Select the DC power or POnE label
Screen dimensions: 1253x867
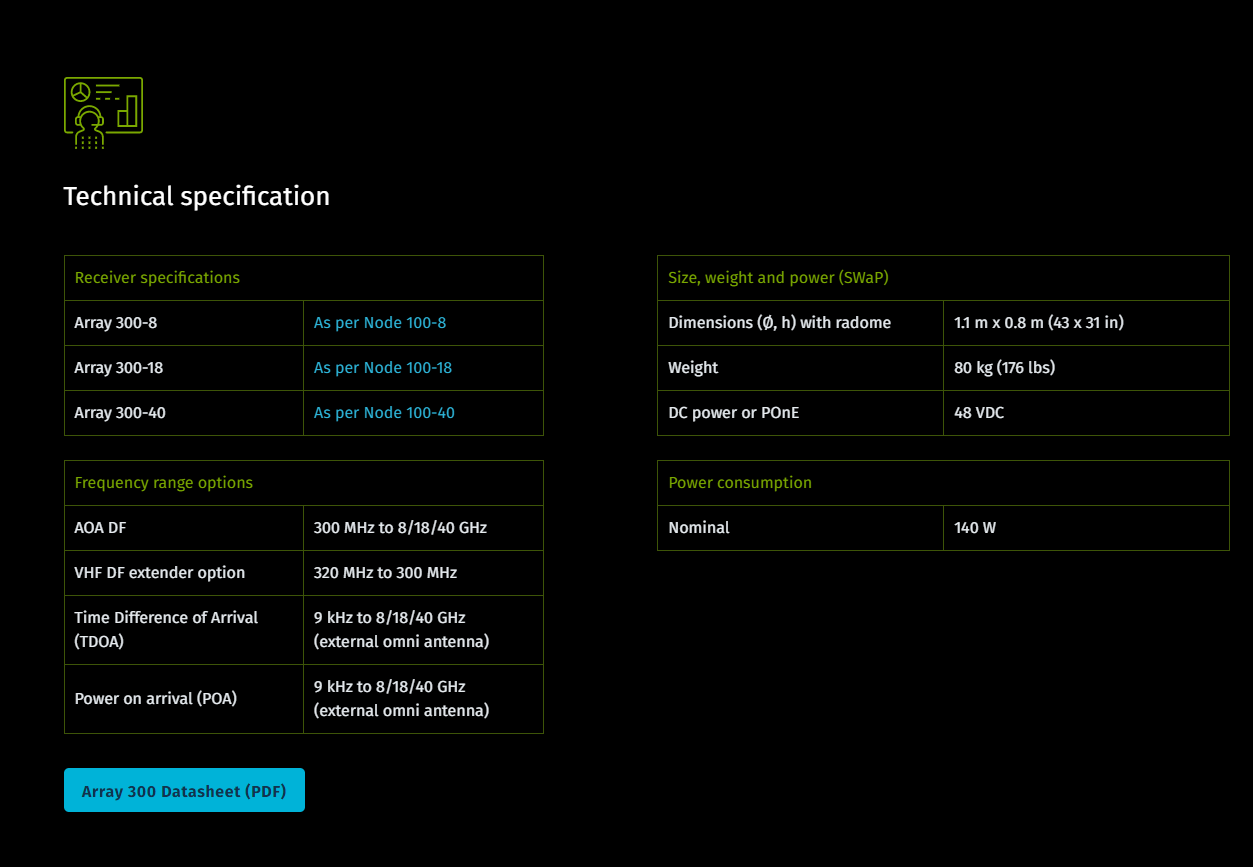pos(734,413)
